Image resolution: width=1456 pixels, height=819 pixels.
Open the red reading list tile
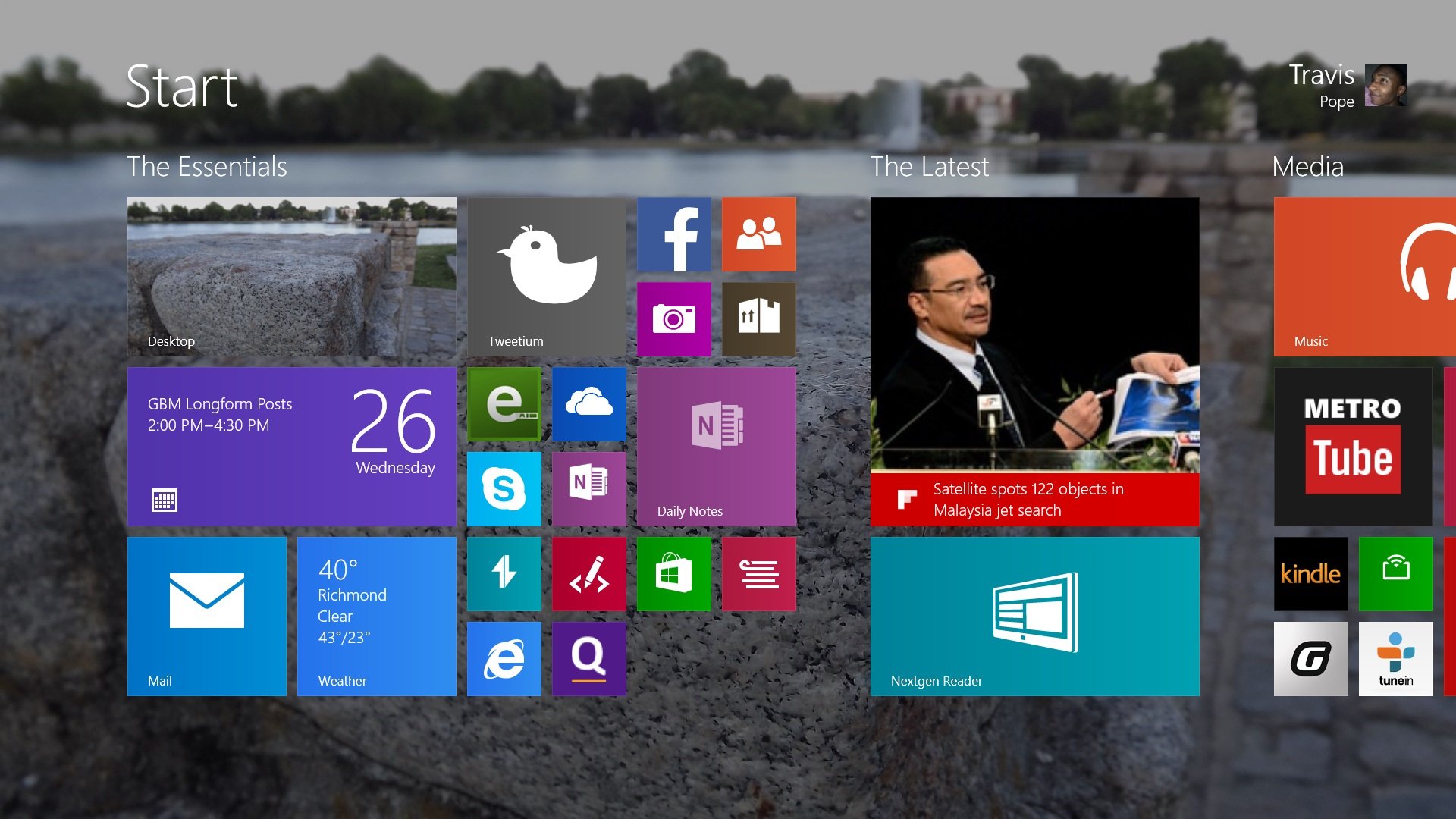(x=759, y=574)
